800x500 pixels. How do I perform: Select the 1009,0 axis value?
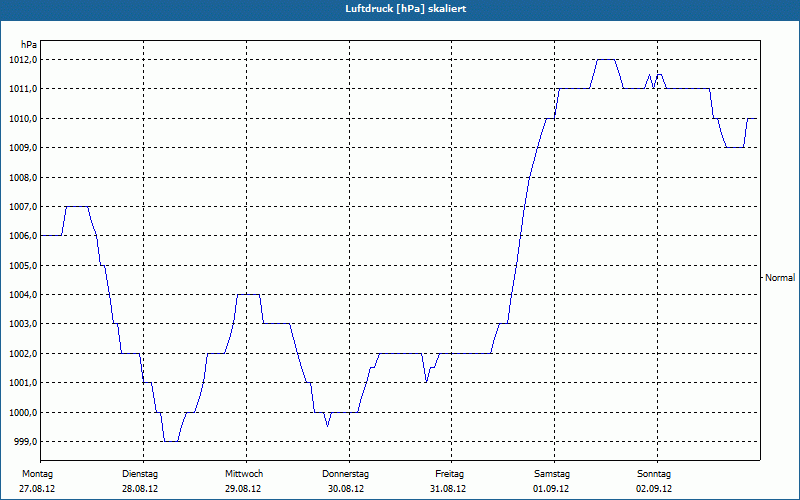(x=23, y=148)
